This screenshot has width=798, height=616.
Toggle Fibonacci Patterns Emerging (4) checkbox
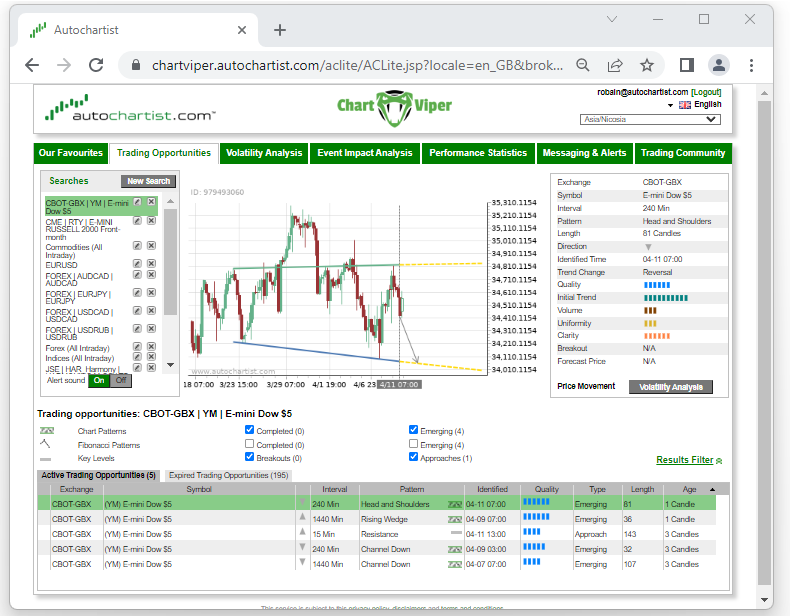413,444
